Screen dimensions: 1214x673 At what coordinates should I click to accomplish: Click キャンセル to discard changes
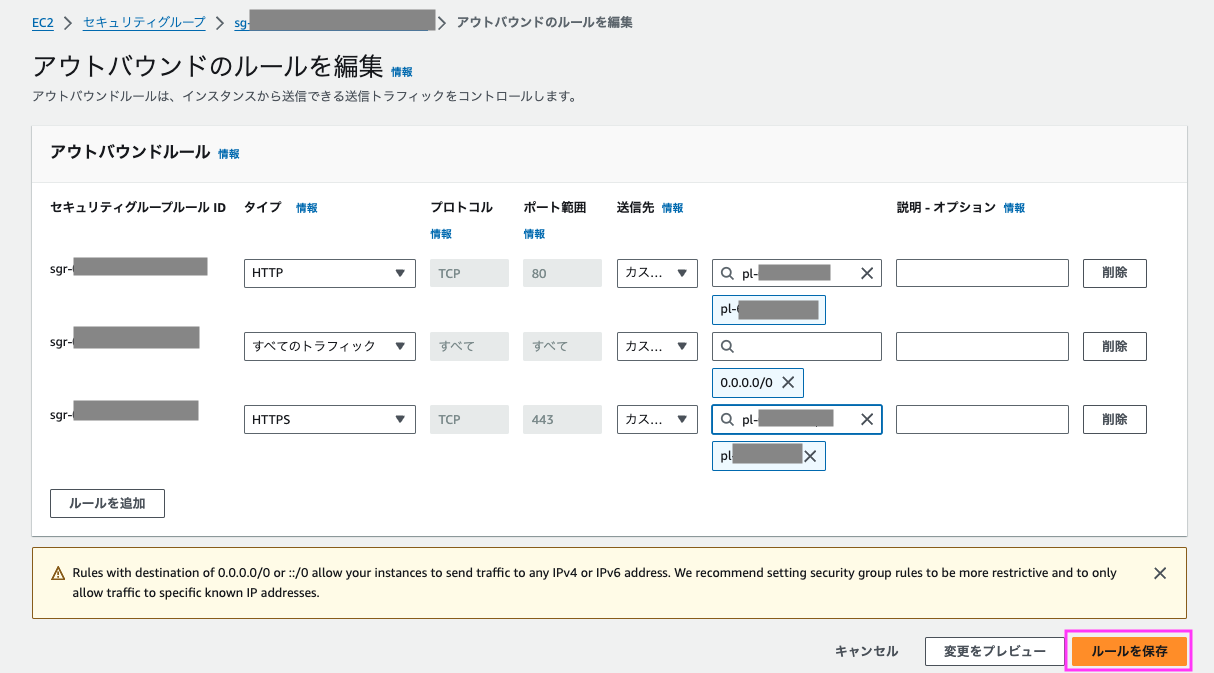coord(867,651)
